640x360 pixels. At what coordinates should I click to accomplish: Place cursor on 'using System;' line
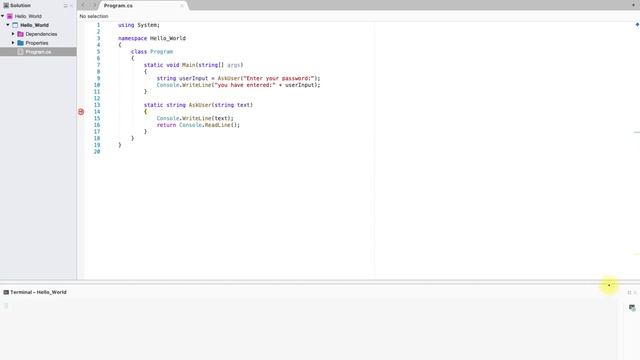tap(139, 25)
